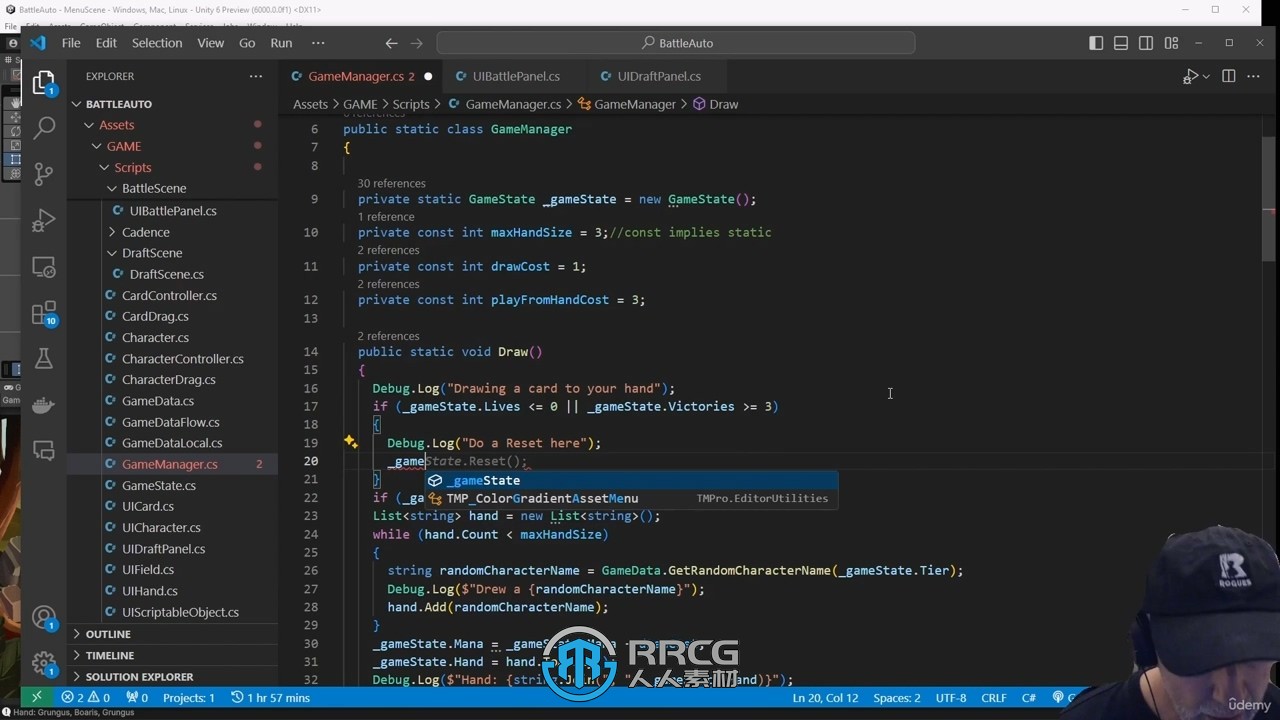Go forward using the navigation arrow
The height and width of the screenshot is (720, 1280).
pyautogui.click(x=417, y=43)
